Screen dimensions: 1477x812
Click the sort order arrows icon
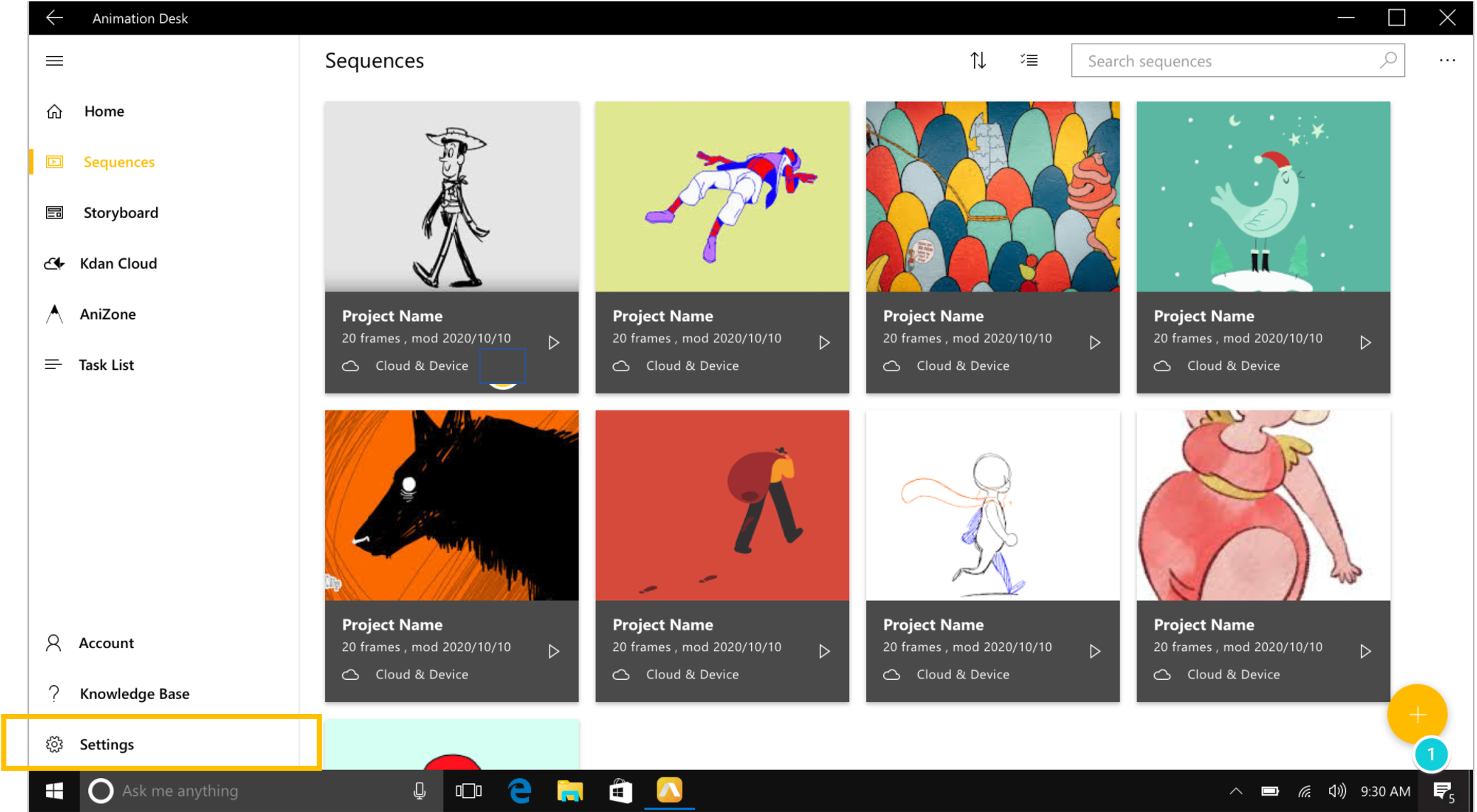coord(978,60)
